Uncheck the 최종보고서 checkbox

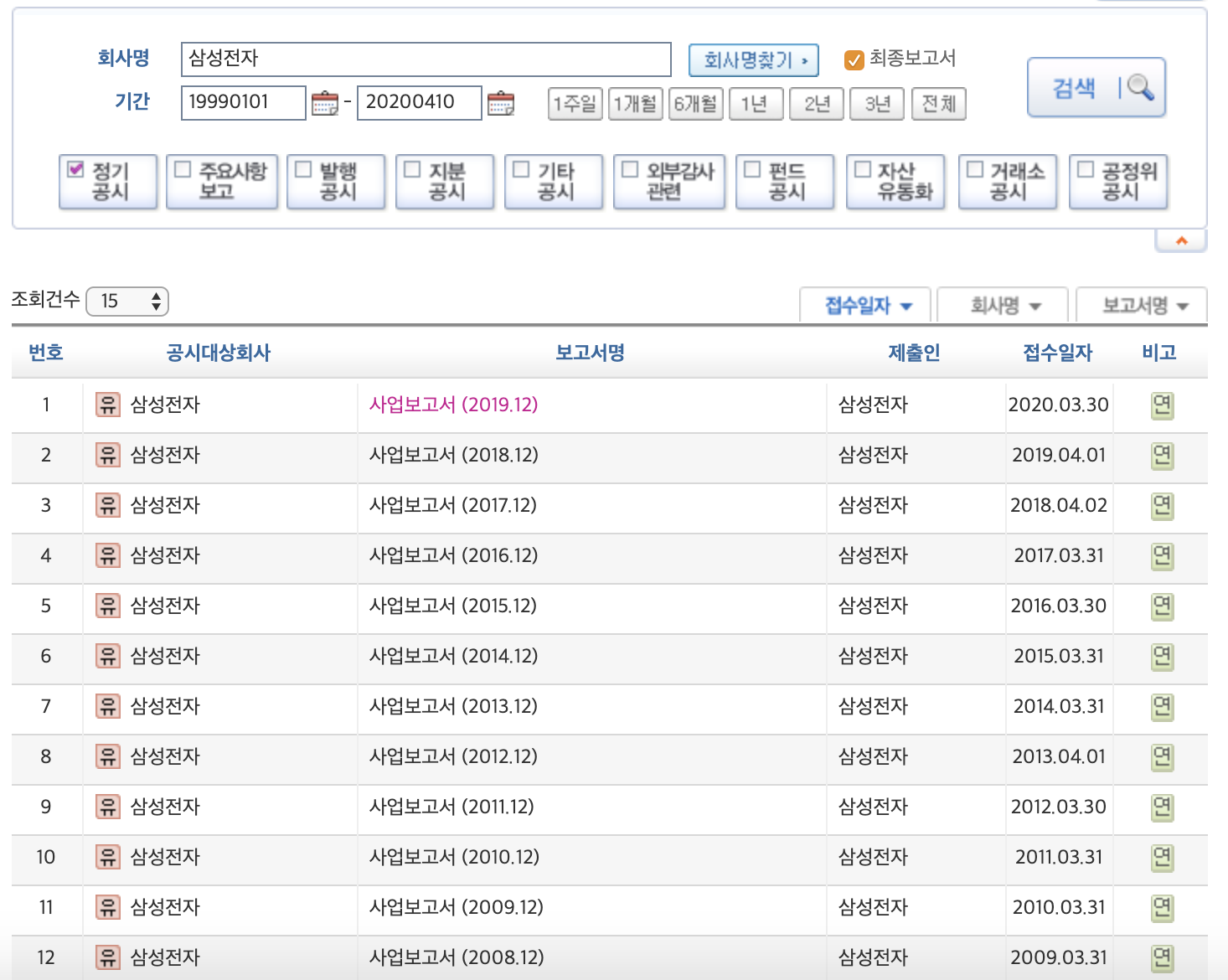pos(854,59)
